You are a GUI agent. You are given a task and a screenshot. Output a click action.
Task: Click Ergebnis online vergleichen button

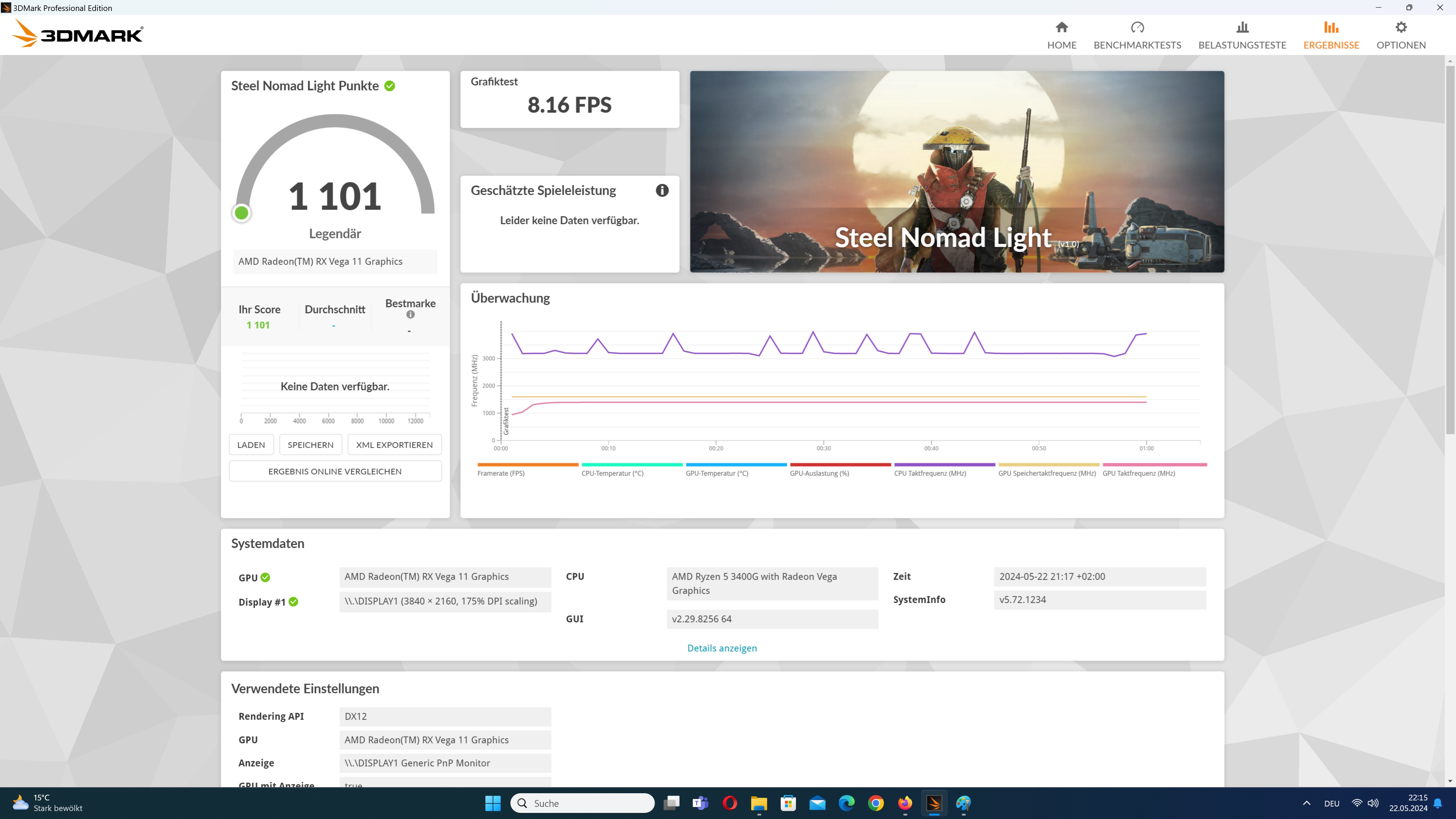[334, 471]
